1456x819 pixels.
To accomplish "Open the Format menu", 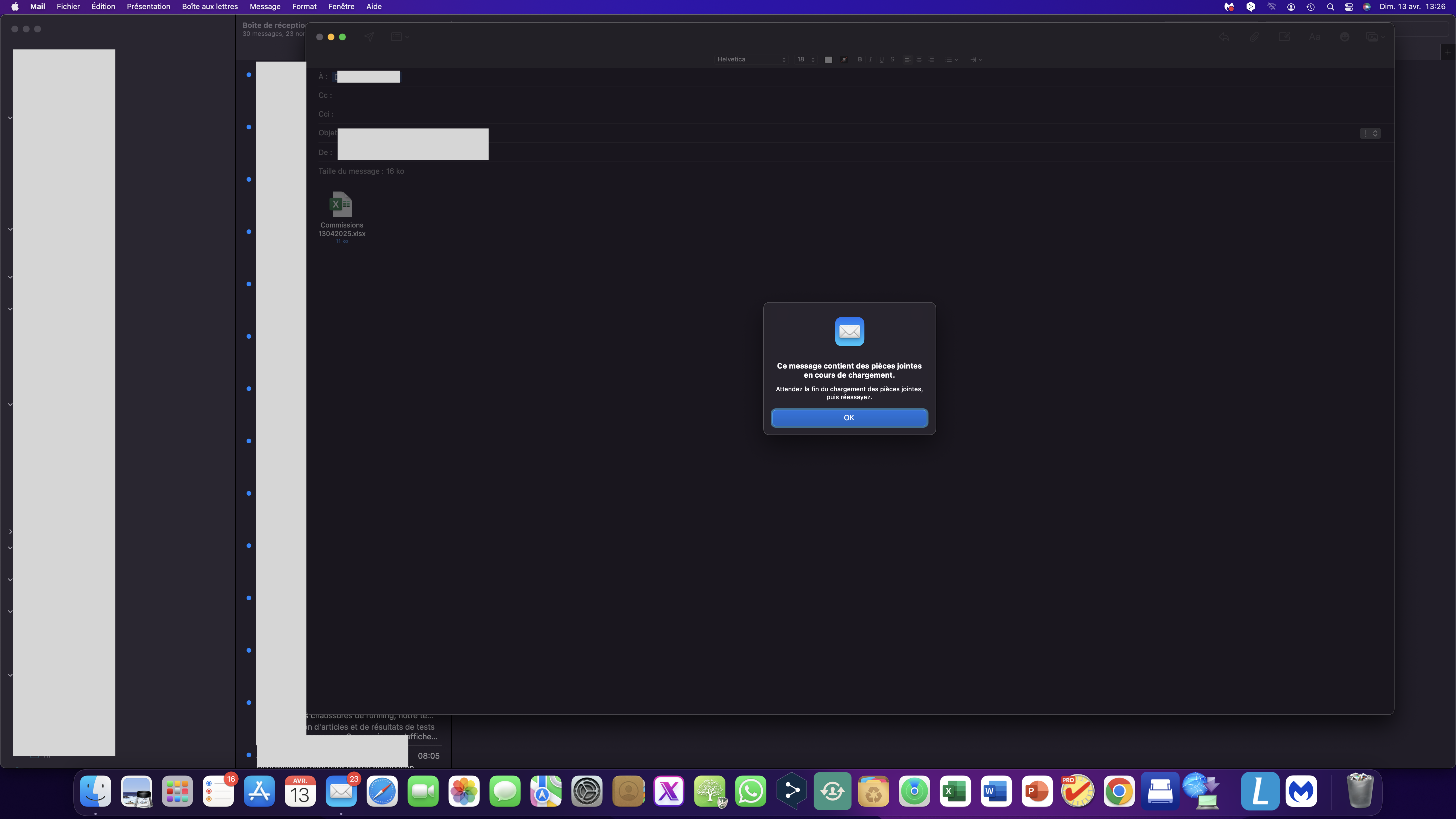I will click(x=303, y=7).
